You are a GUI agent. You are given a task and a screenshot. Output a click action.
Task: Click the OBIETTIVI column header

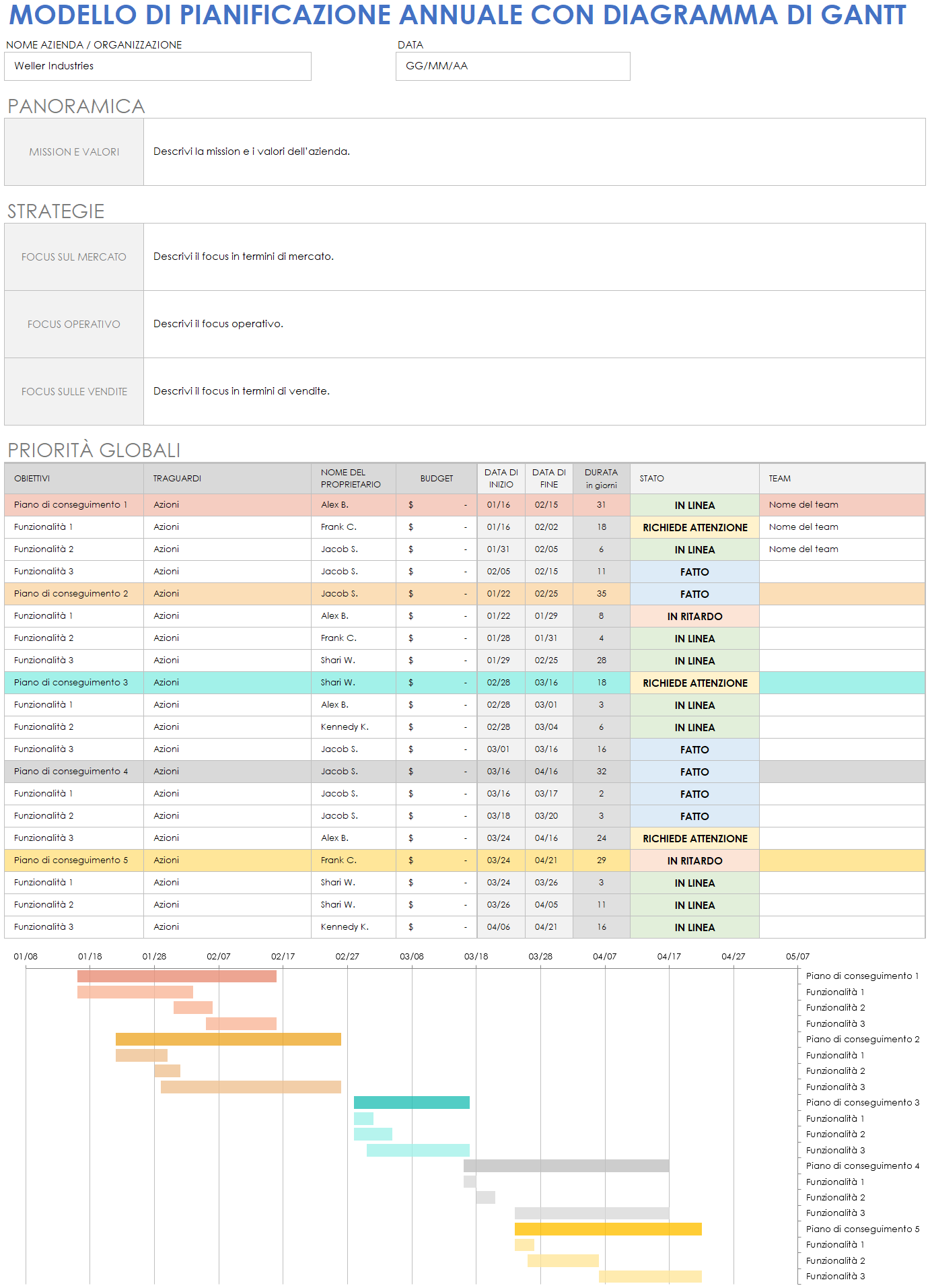point(74,478)
